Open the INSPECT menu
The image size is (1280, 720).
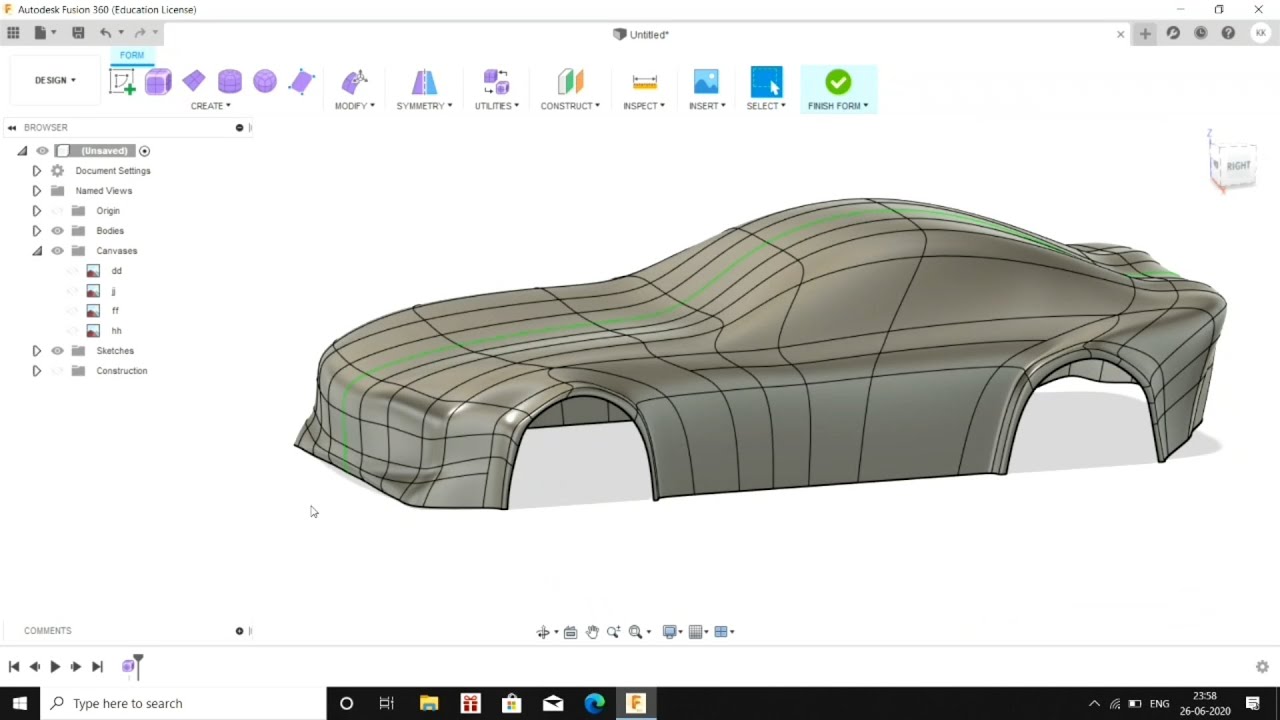[644, 106]
